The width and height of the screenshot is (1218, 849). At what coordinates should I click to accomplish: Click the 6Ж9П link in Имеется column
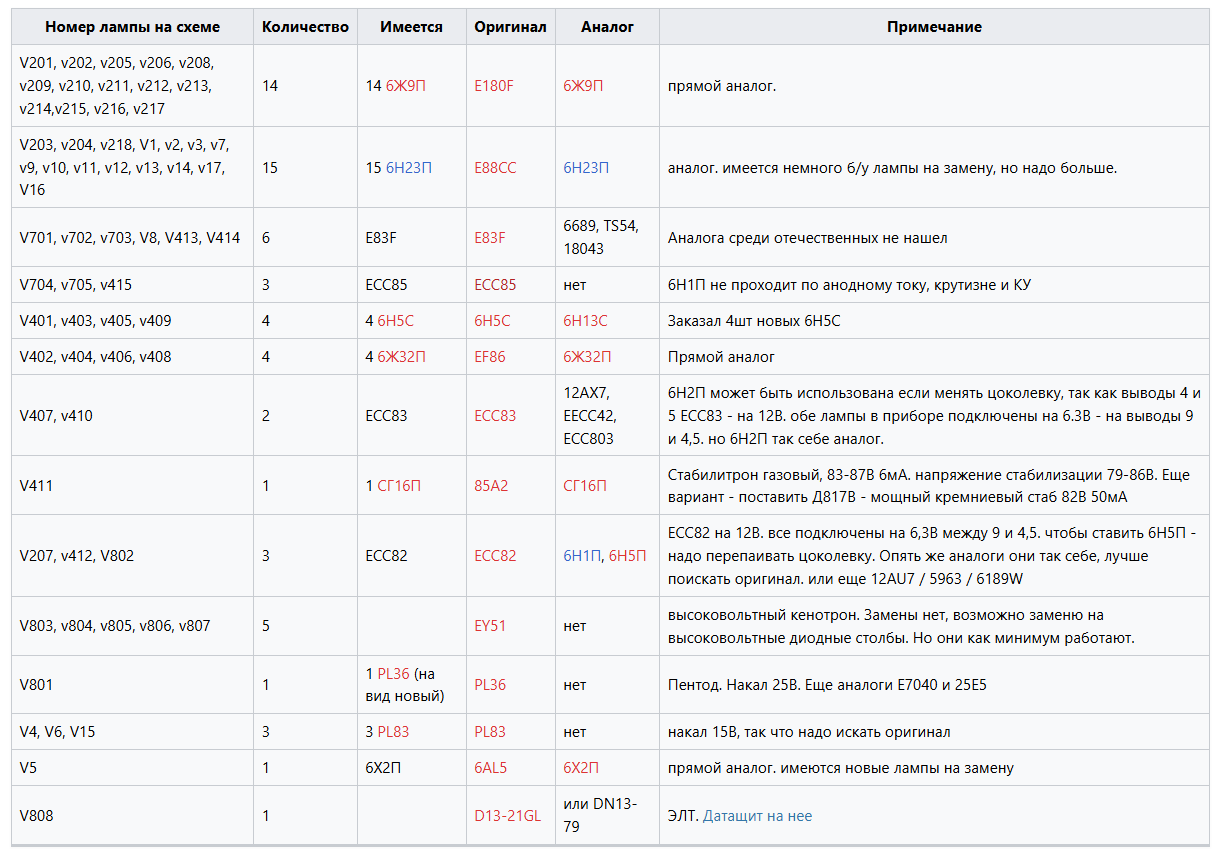point(405,86)
